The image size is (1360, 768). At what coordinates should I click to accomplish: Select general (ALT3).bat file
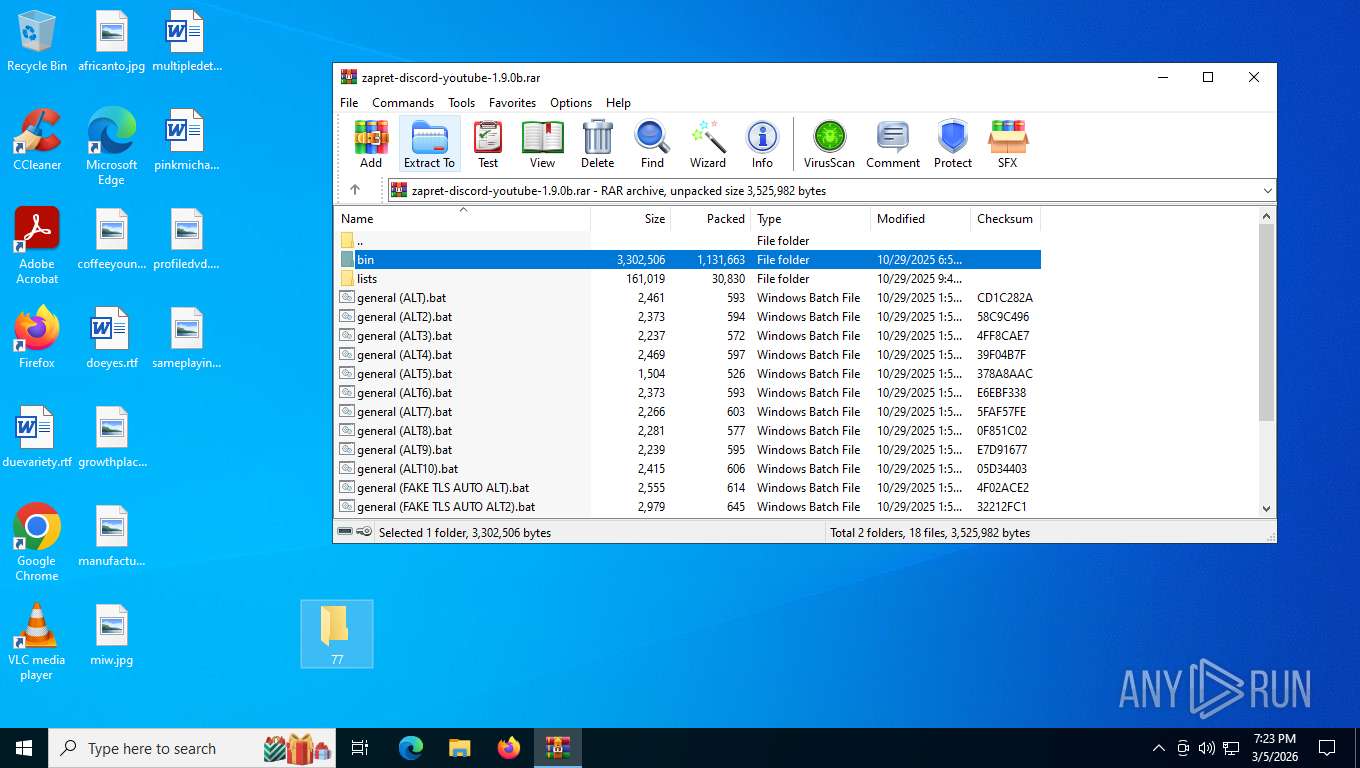[688, 335]
